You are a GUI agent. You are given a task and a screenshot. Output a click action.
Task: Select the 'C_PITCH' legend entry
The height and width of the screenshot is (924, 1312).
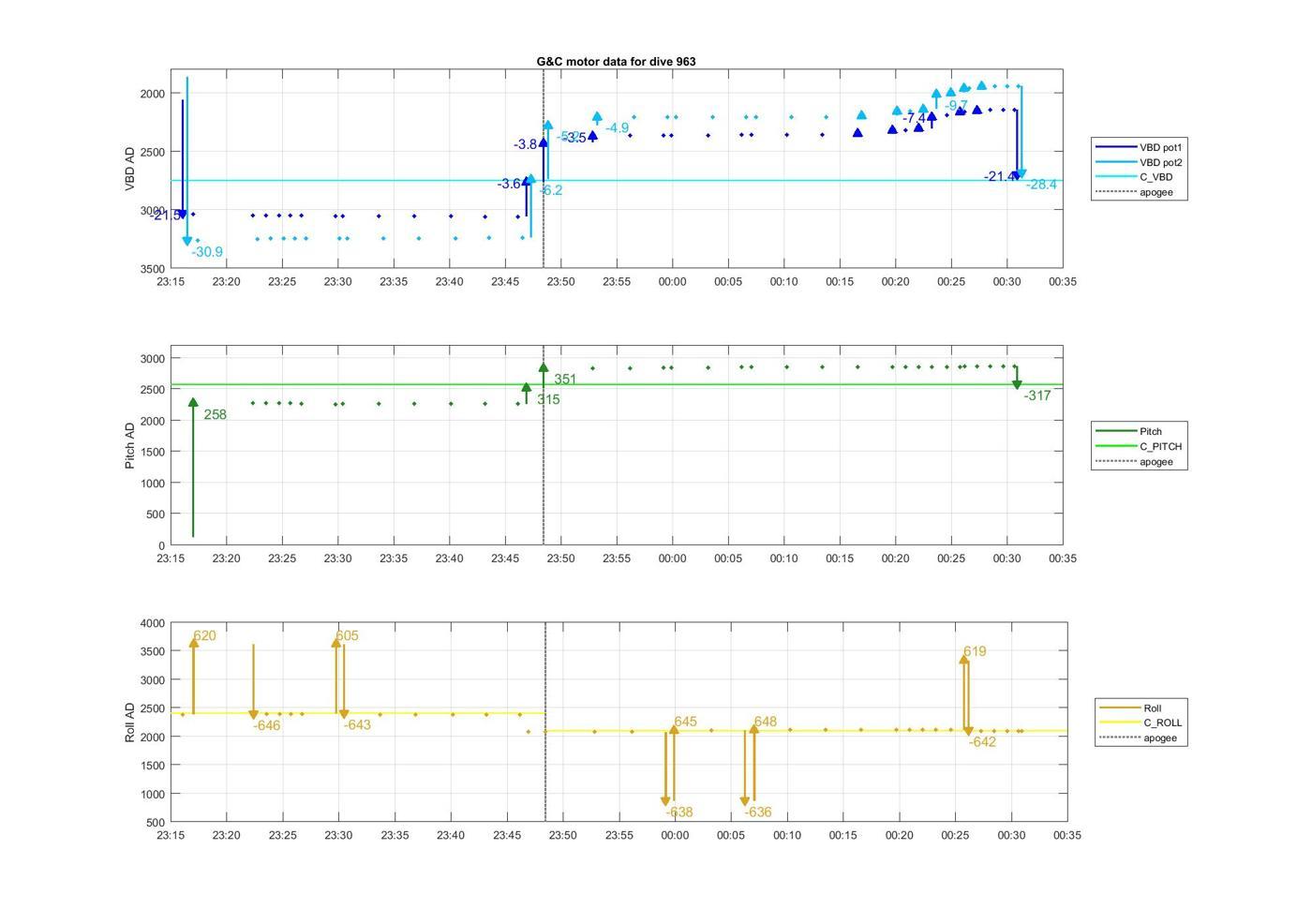(1140, 446)
